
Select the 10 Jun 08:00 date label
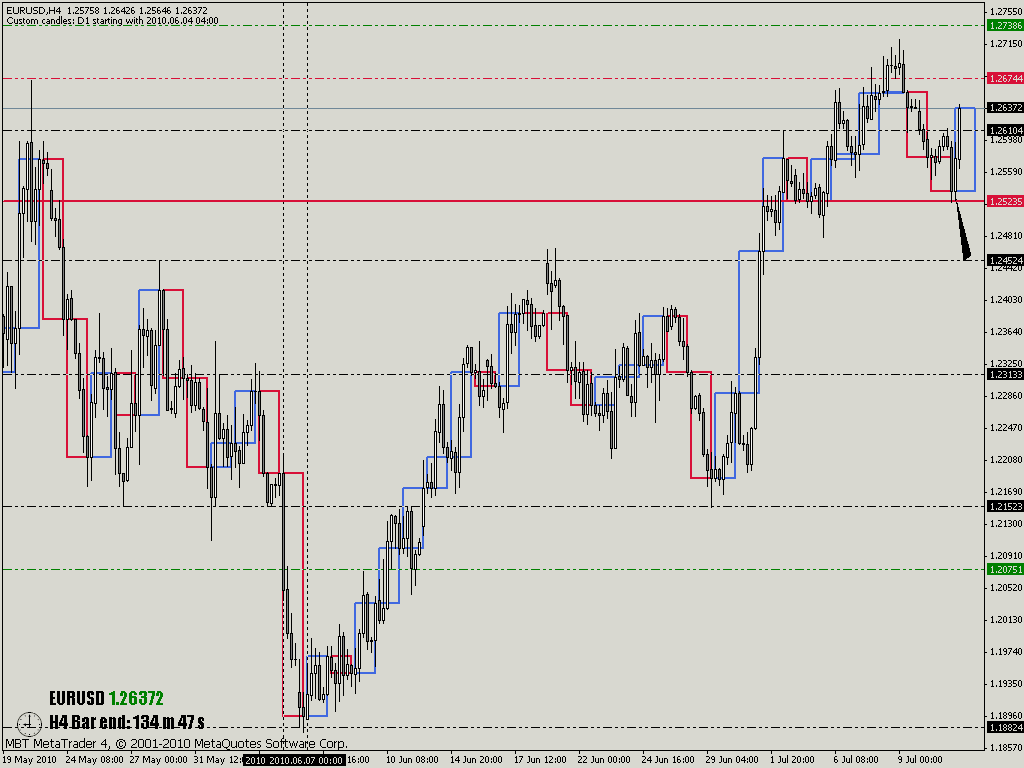coord(412,760)
